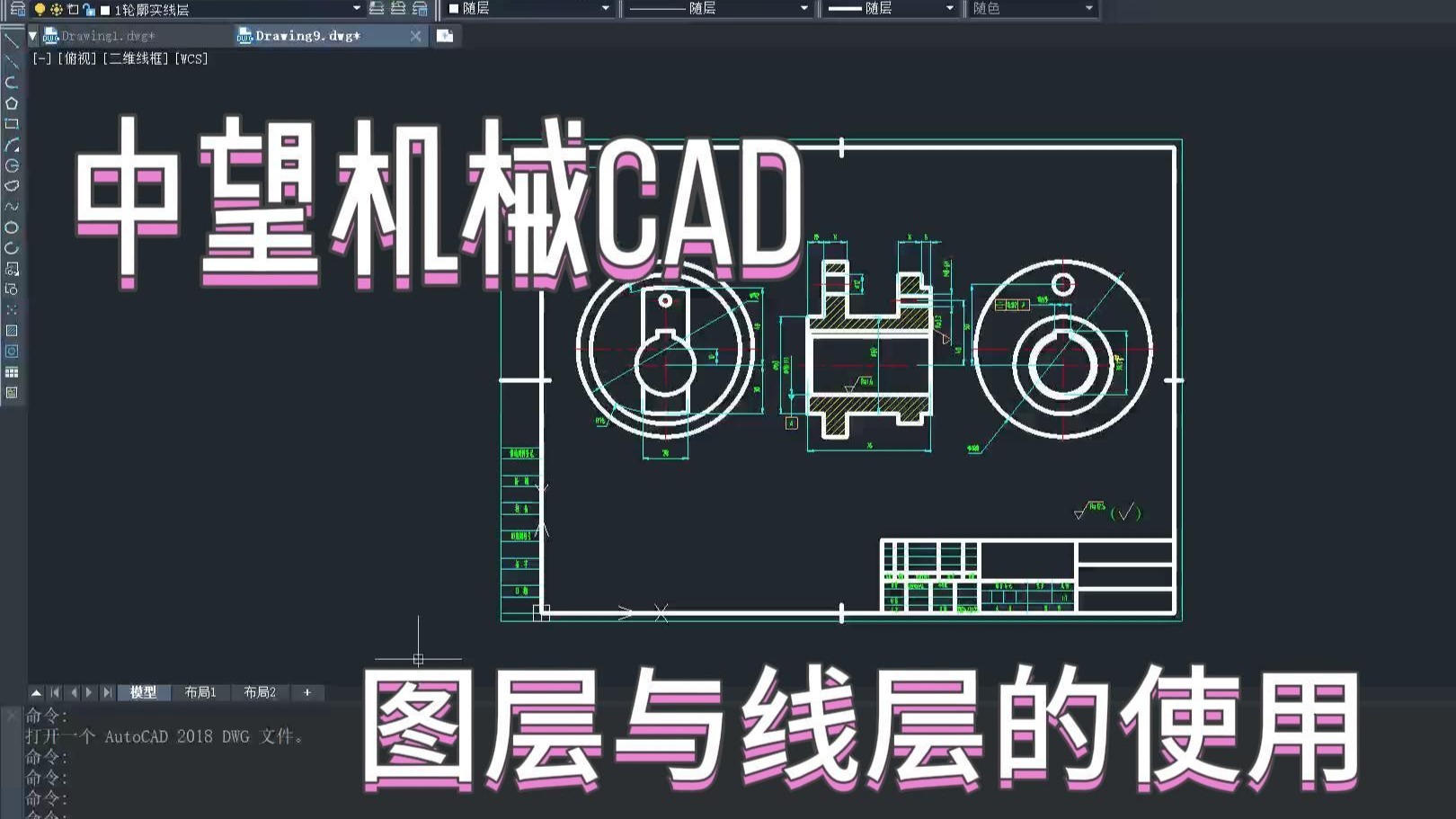Select the Region tool

pos(12,352)
